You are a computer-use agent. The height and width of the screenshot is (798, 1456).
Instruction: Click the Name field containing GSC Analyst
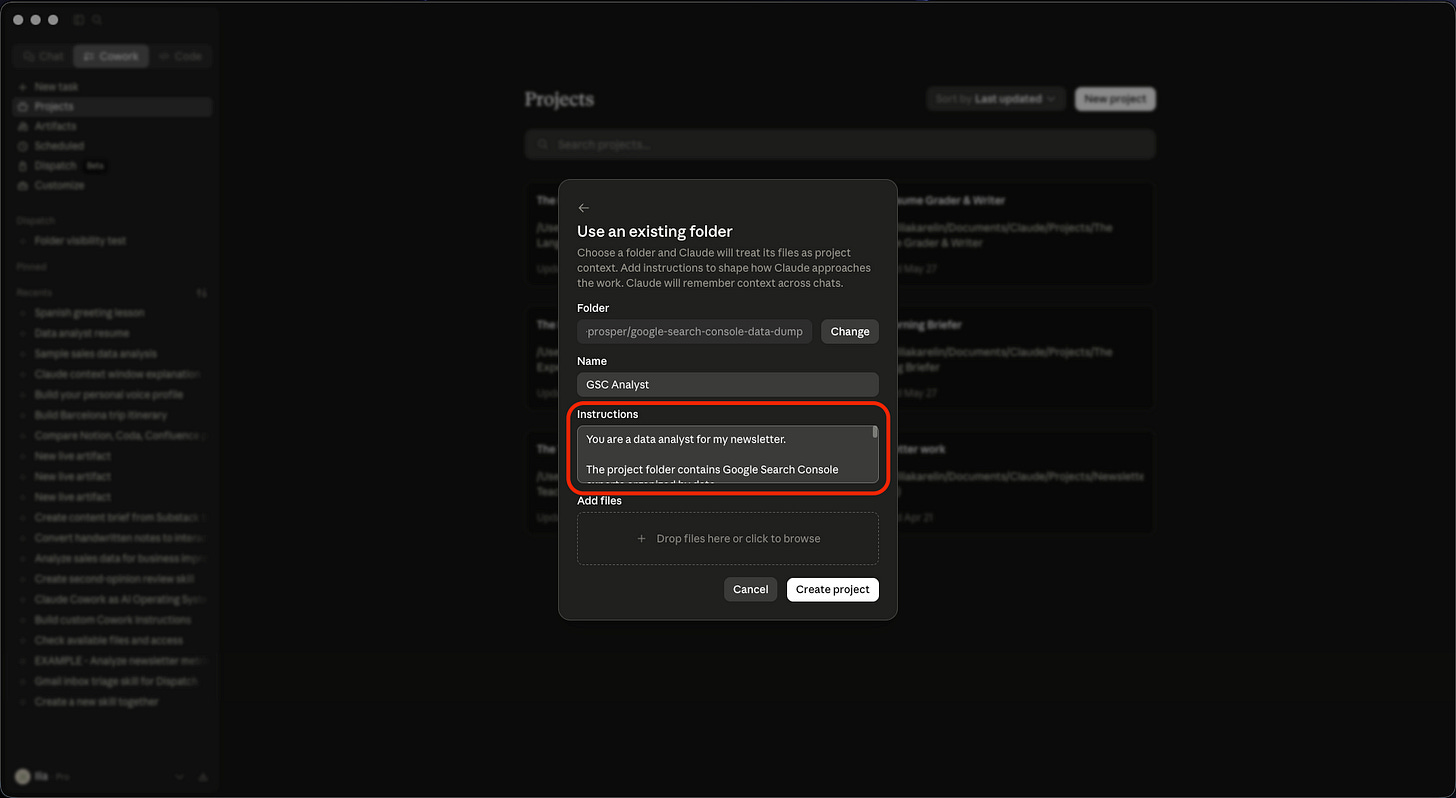pyautogui.click(x=728, y=385)
